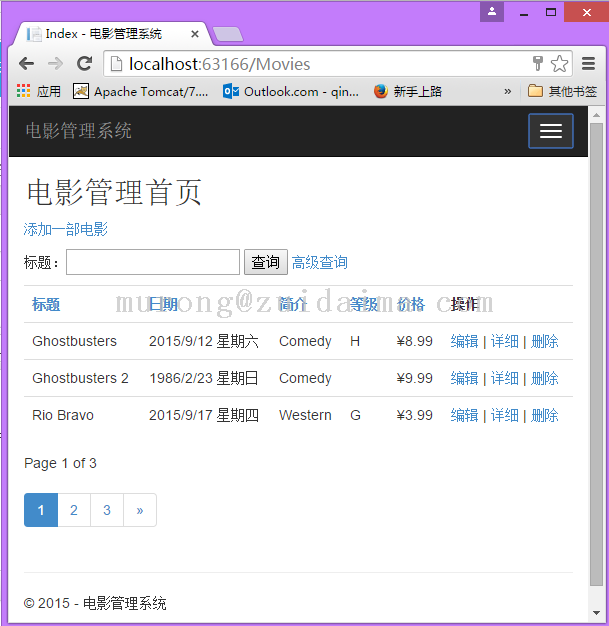Click the saved password key icon
609x626 pixels.
[538, 64]
